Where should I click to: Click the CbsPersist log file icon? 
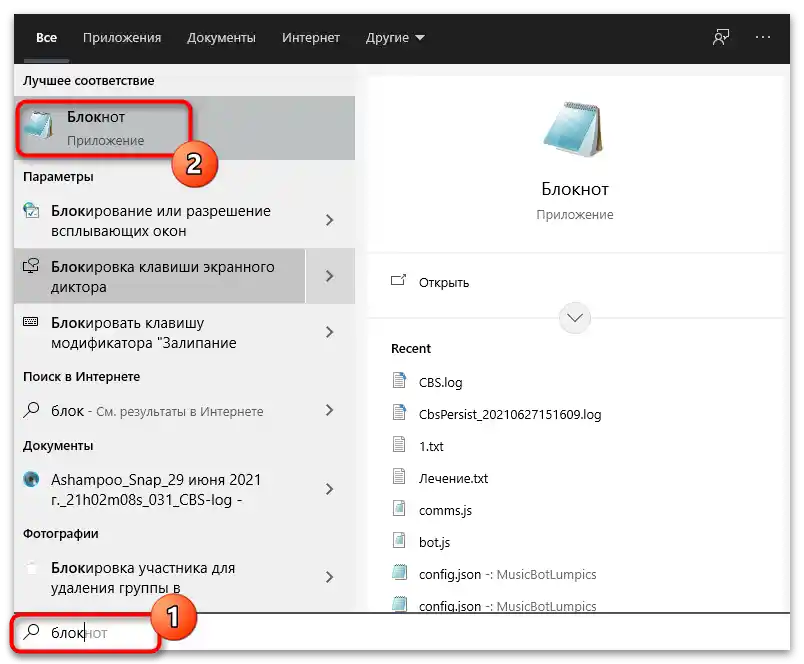399,412
